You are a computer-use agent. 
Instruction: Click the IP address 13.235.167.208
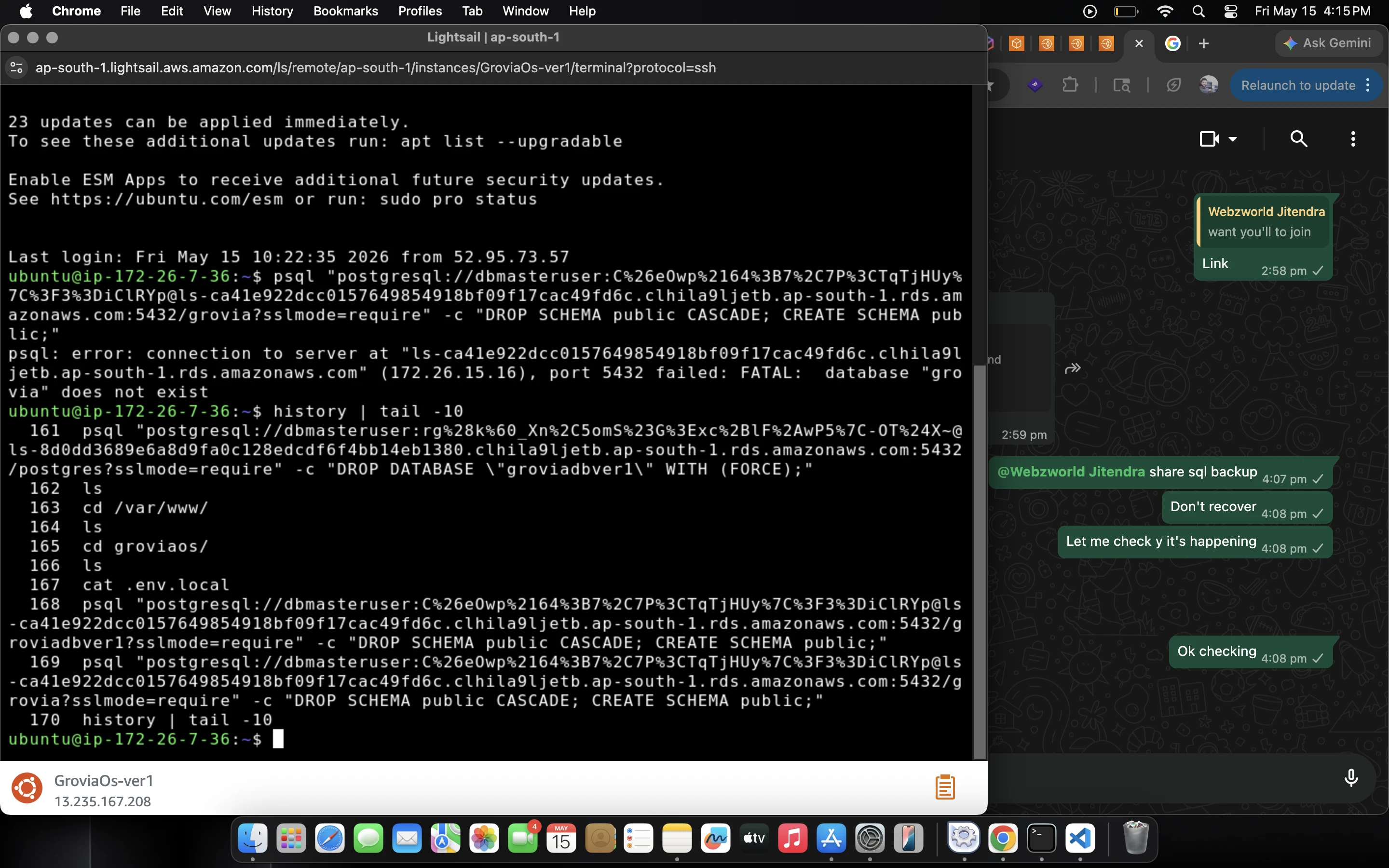[x=102, y=801]
